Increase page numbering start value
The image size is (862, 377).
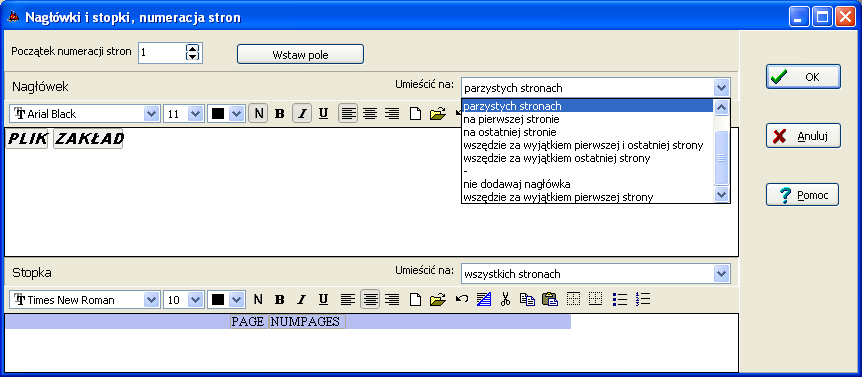[x=192, y=48]
